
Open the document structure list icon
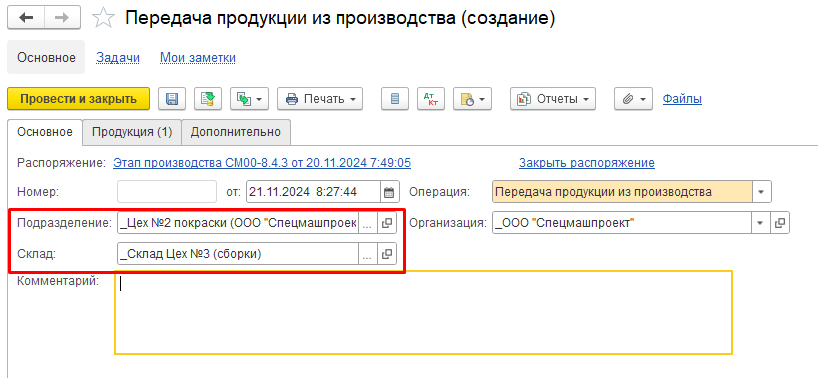click(395, 99)
